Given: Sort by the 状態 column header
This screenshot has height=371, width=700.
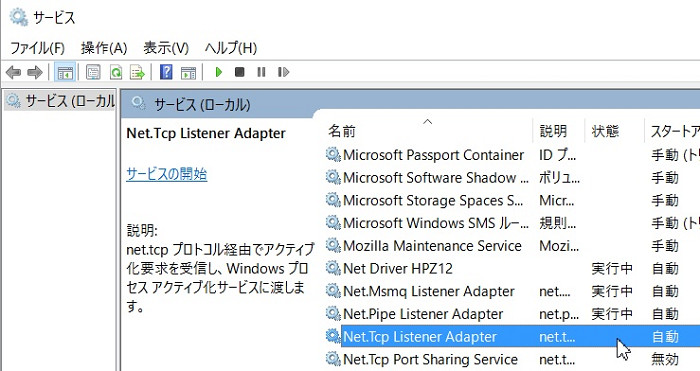Looking at the screenshot, I should (614, 131).
